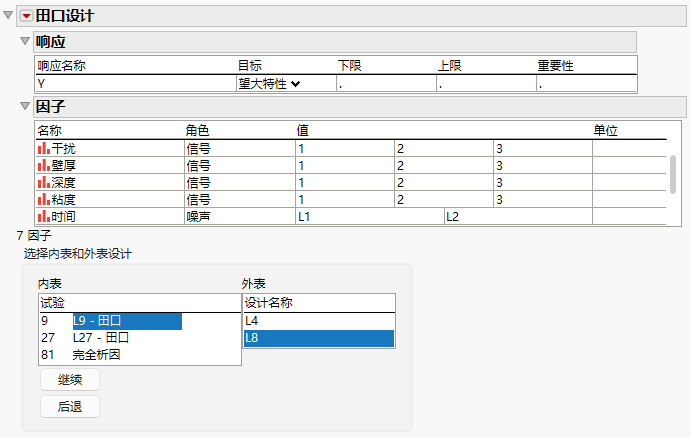Click the response name cell Y
691x438 pixels.
pyautogui.click(x=136, y=84)
